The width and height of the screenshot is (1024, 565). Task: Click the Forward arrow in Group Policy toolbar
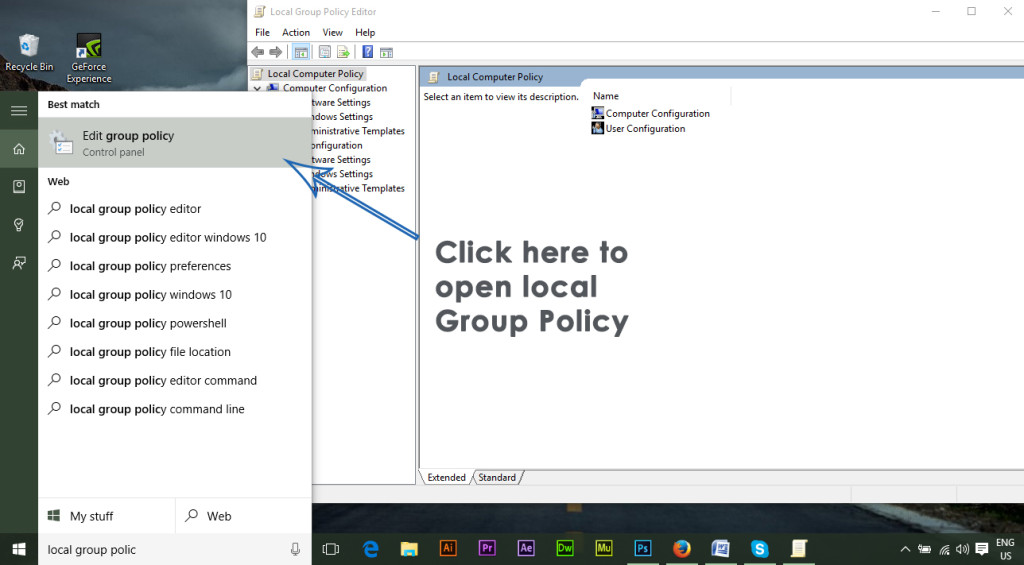click(x=276, y=52)
